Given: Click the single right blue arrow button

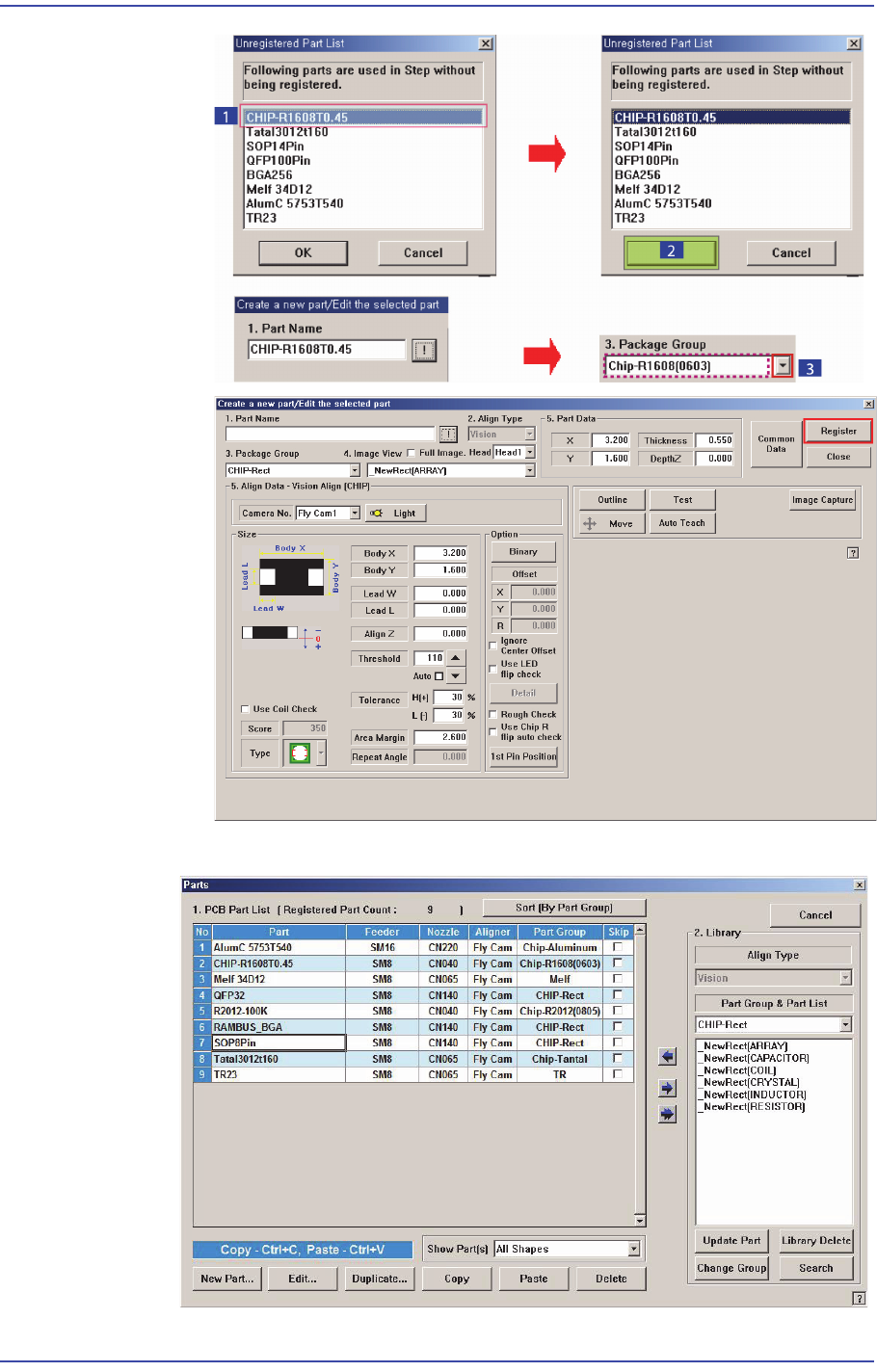Looking at the screenshot, I should (667, 1088).
